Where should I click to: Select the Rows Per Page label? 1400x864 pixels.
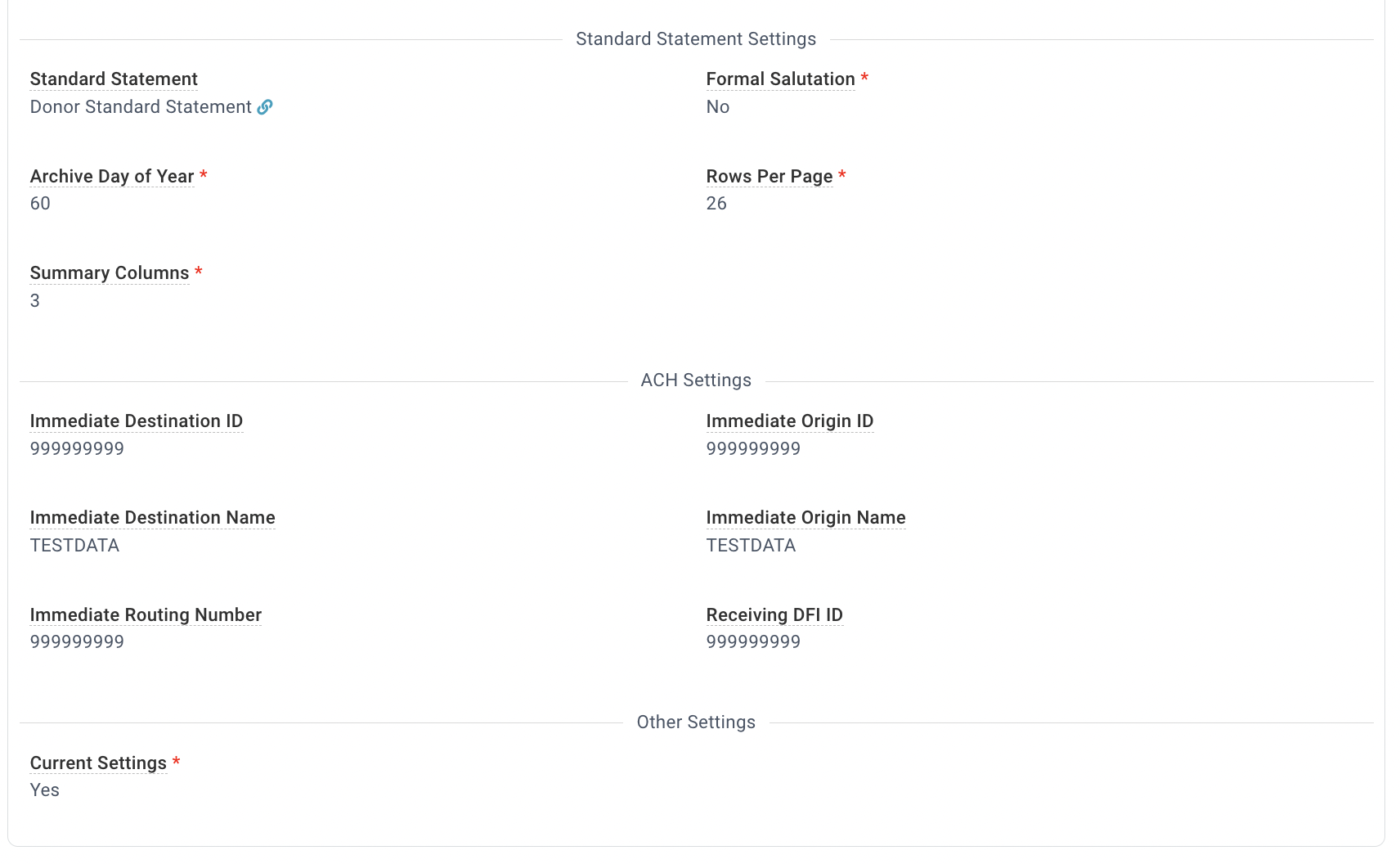point(770,177)
